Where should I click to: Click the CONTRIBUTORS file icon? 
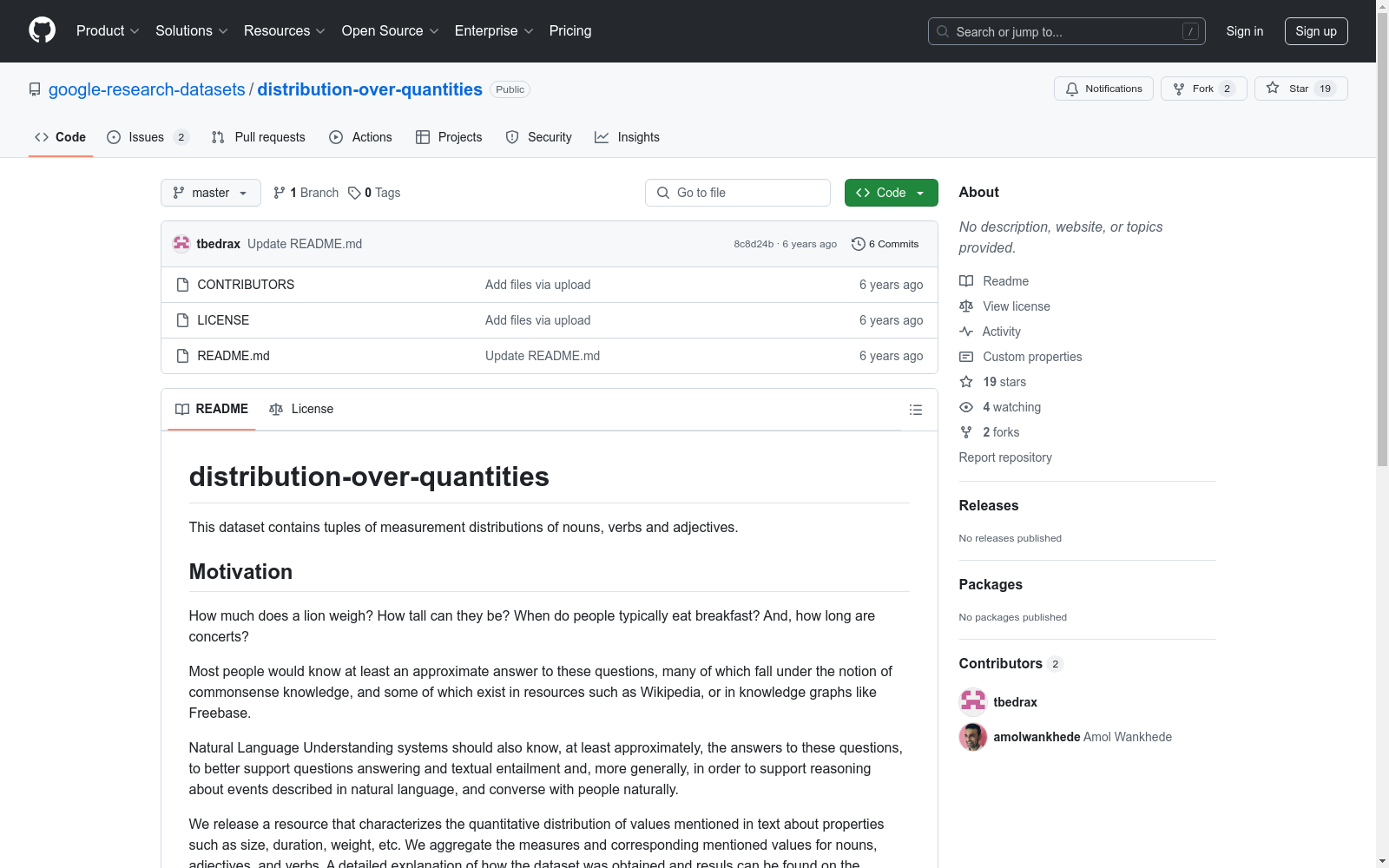coord(182,285)
